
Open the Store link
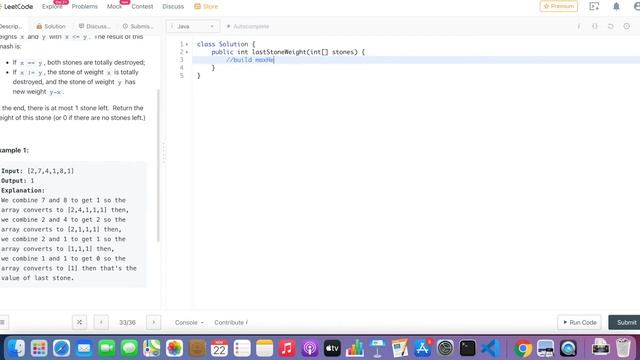206,6
